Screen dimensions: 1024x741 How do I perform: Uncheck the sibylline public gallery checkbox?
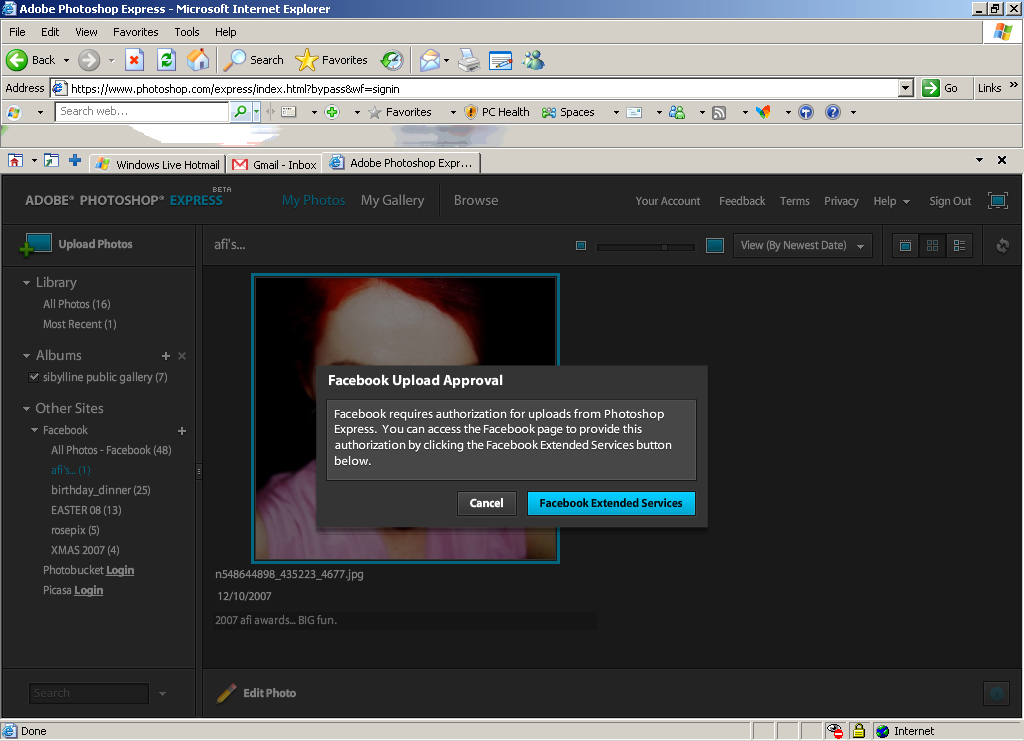34,377
